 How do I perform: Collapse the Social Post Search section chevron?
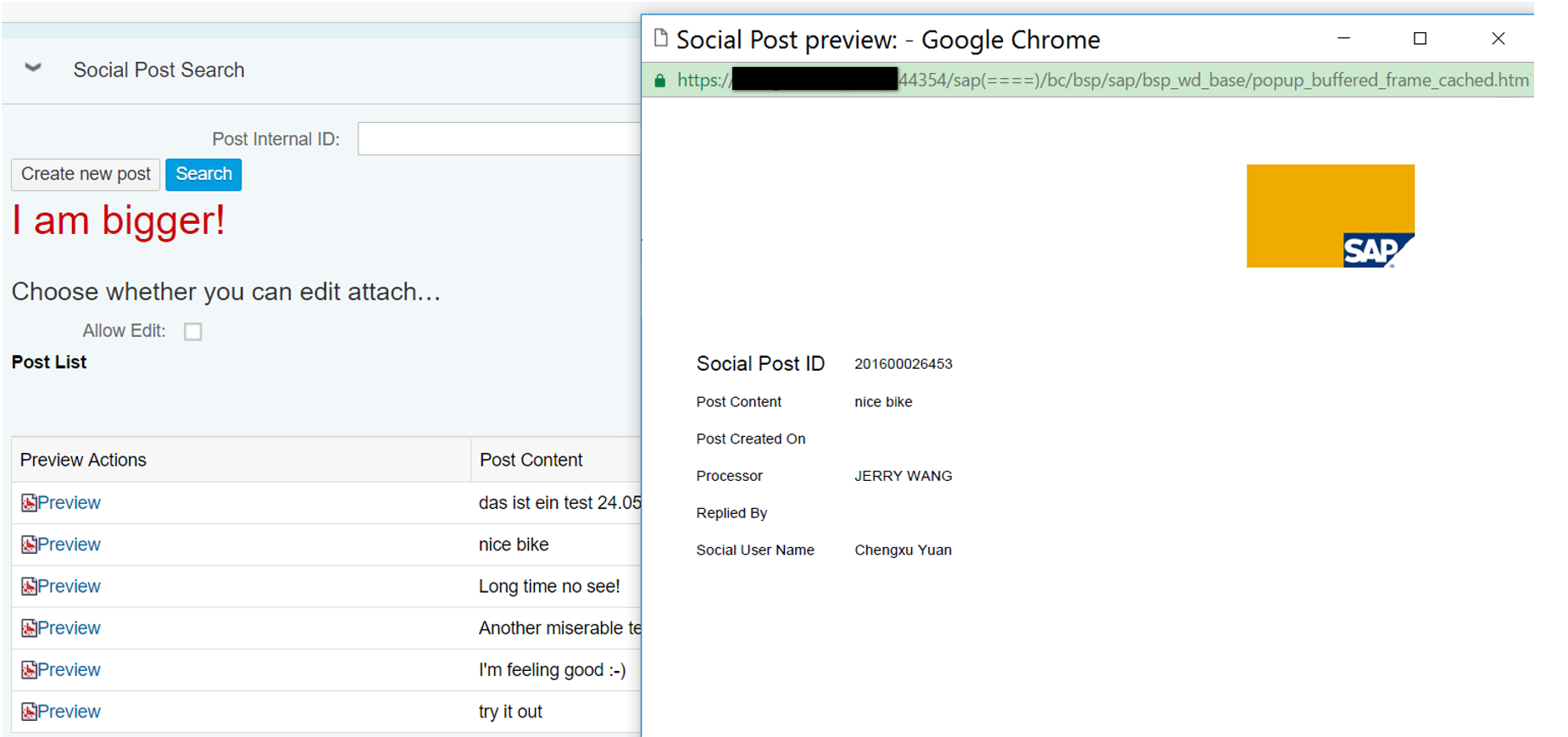(33, 68)
